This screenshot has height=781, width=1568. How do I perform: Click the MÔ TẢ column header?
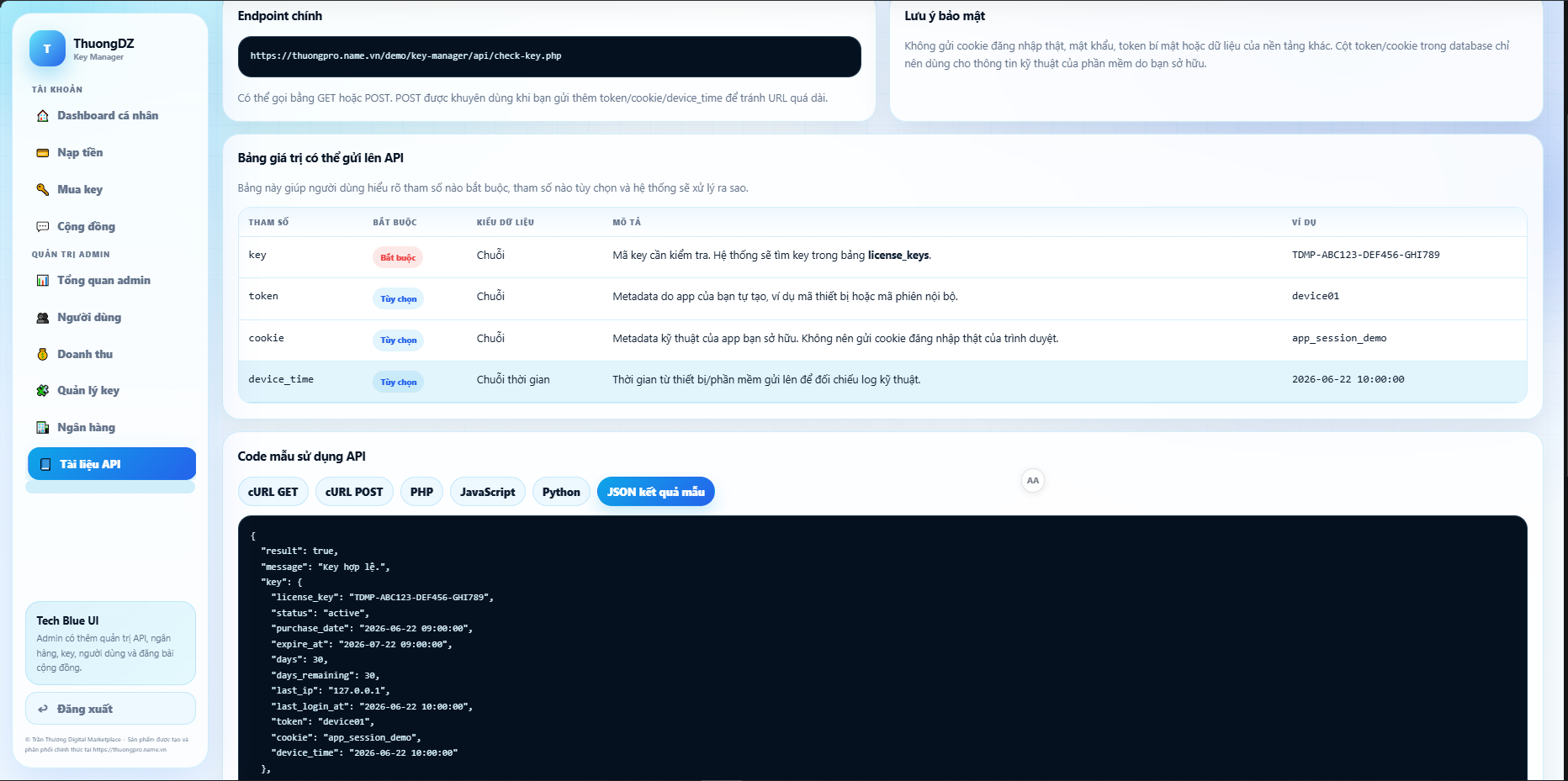[x=627, y=223]
